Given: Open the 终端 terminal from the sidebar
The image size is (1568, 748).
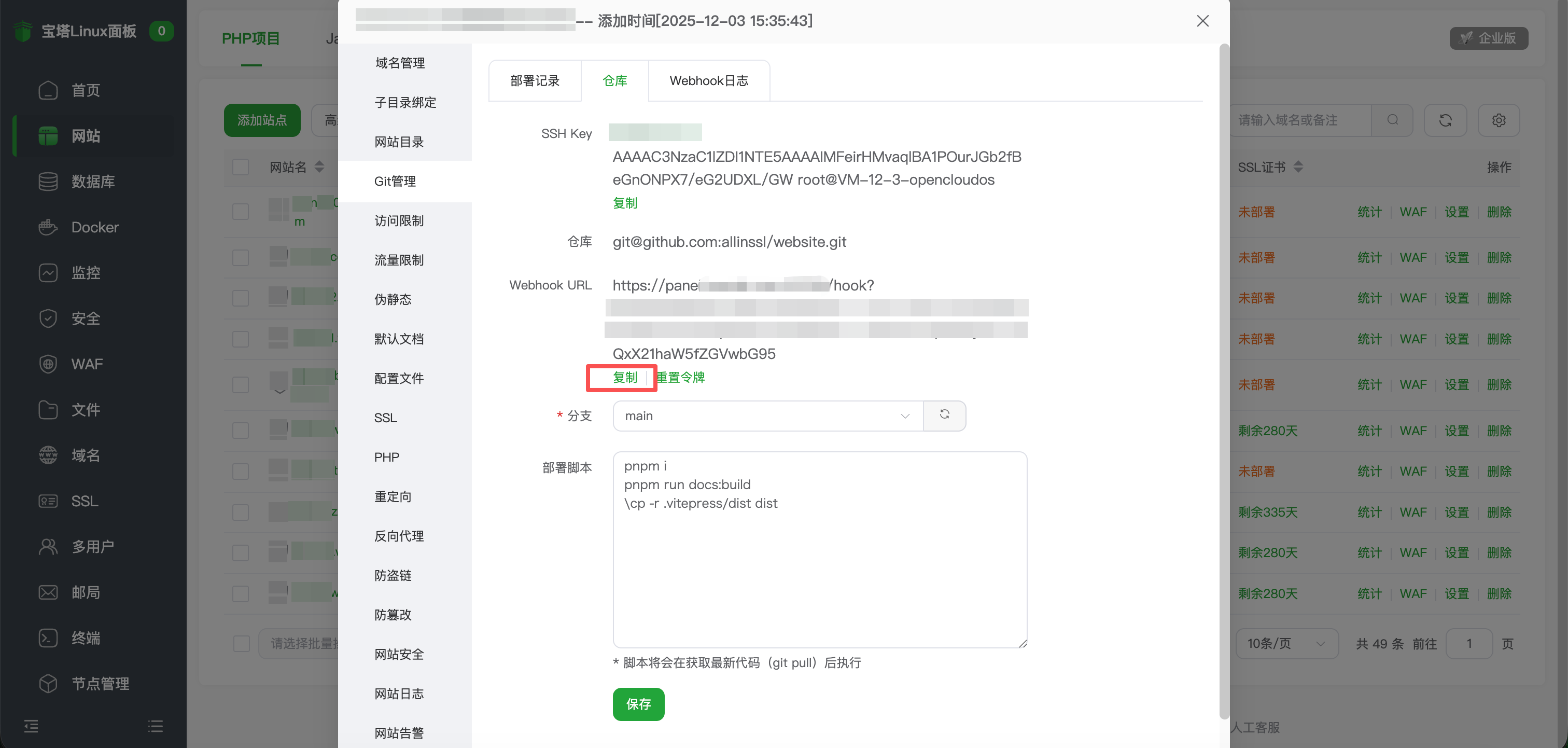Looking at the screenshot, I should pyautogui.click(x=86, y=638).
